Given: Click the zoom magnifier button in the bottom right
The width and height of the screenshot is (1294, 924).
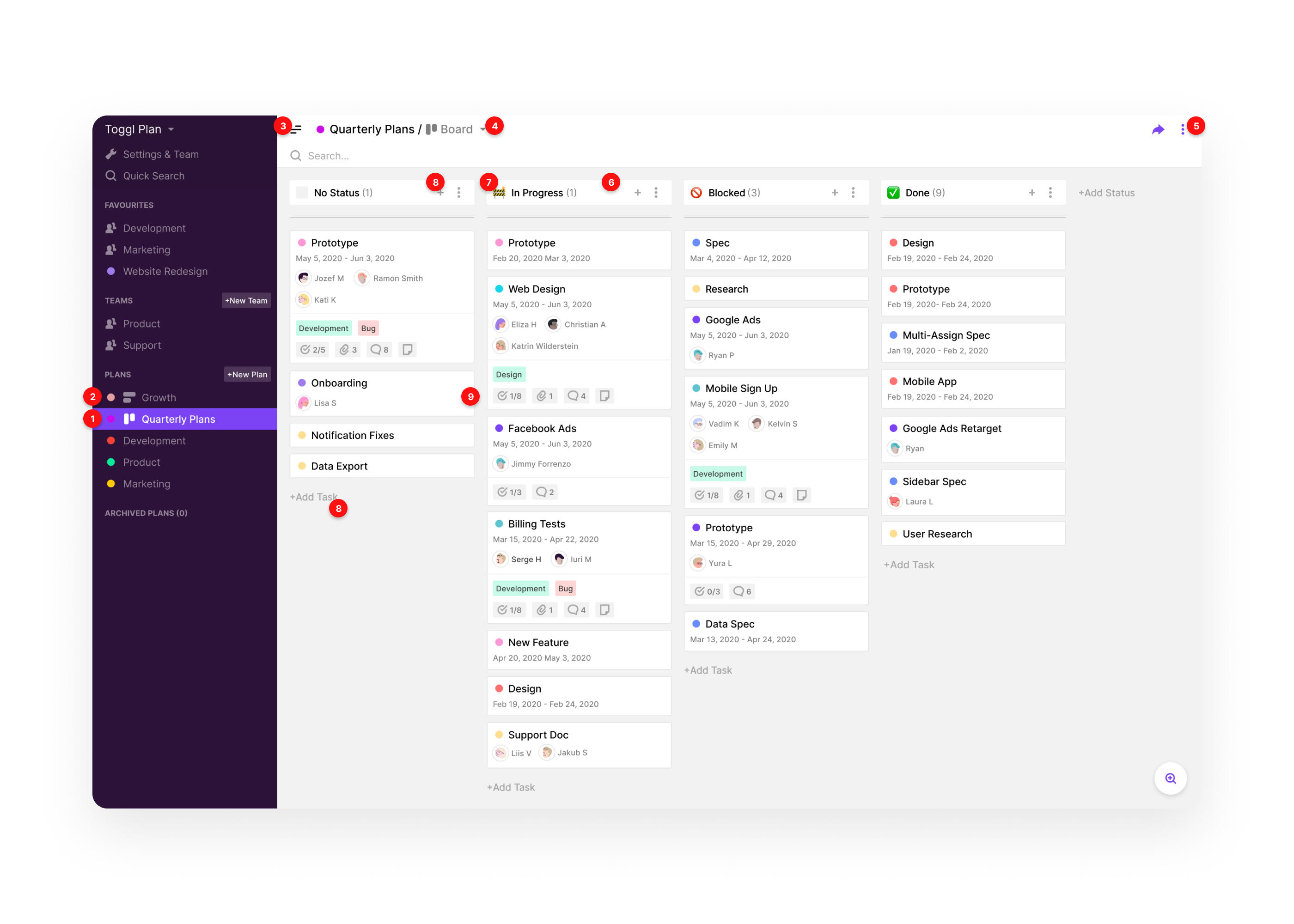Looking at the screenshot, I should 1170,778.
